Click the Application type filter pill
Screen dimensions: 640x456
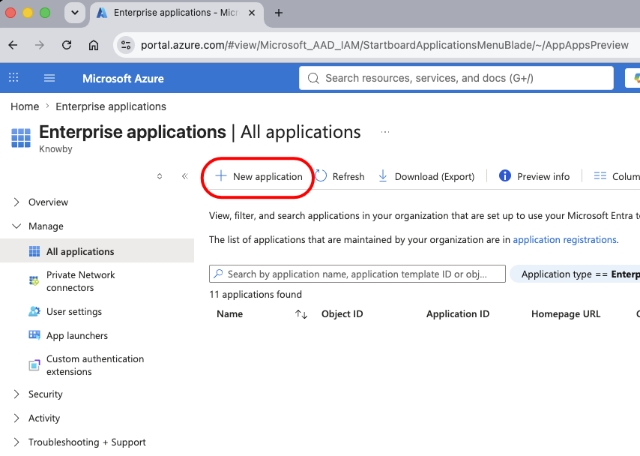[x=575, y=274]
